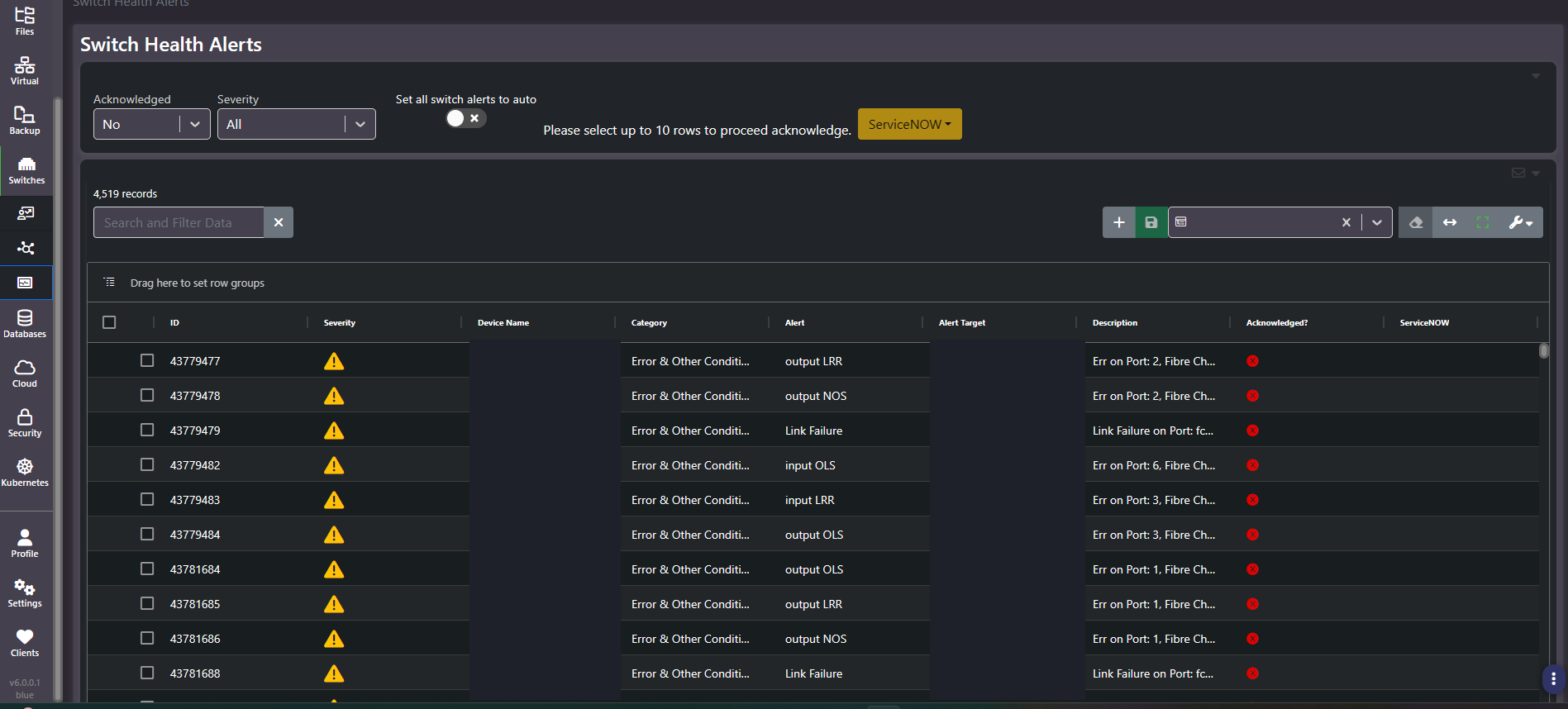Viewport: 1568px width, 709px height.
Task: Click ID 43781688 cell
Action: point(195,673)
